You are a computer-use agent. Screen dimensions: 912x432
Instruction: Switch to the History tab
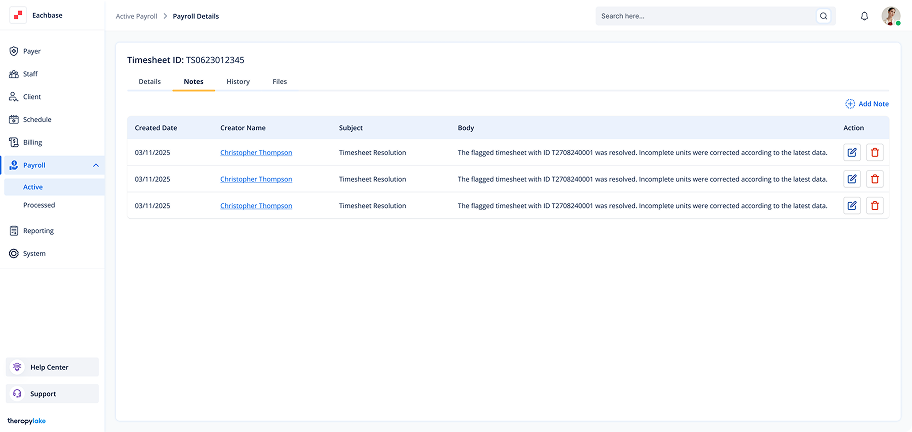pyautogui.click(x=238, y=81)
